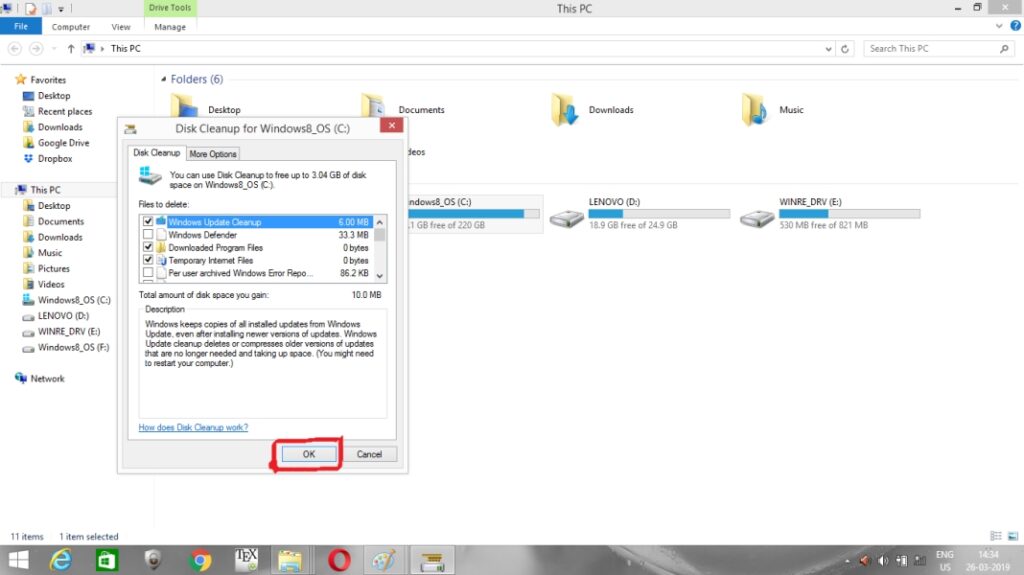The height and width of the screenshot is (575, 1024).
Task: Select Favorites in the navigation pane
Action: tap(48, 80)
